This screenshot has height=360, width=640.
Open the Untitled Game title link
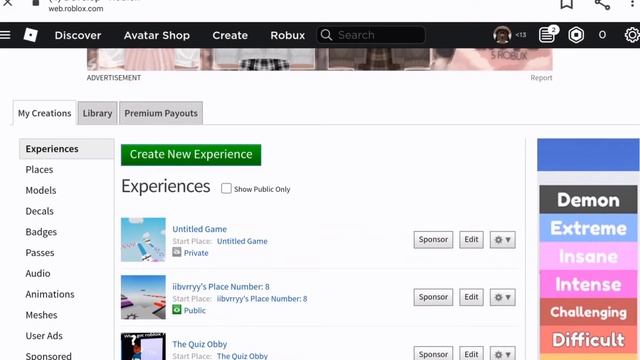pyautogui.click(x=200, y=229)
